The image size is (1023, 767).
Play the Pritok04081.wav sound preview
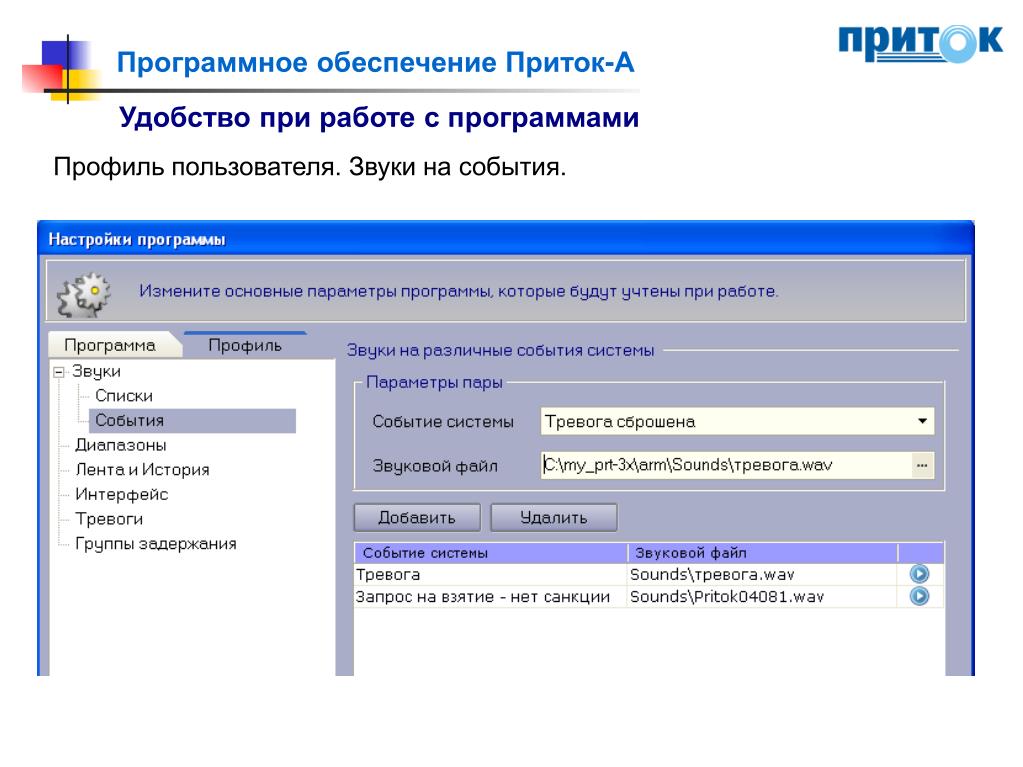(919, 596)
